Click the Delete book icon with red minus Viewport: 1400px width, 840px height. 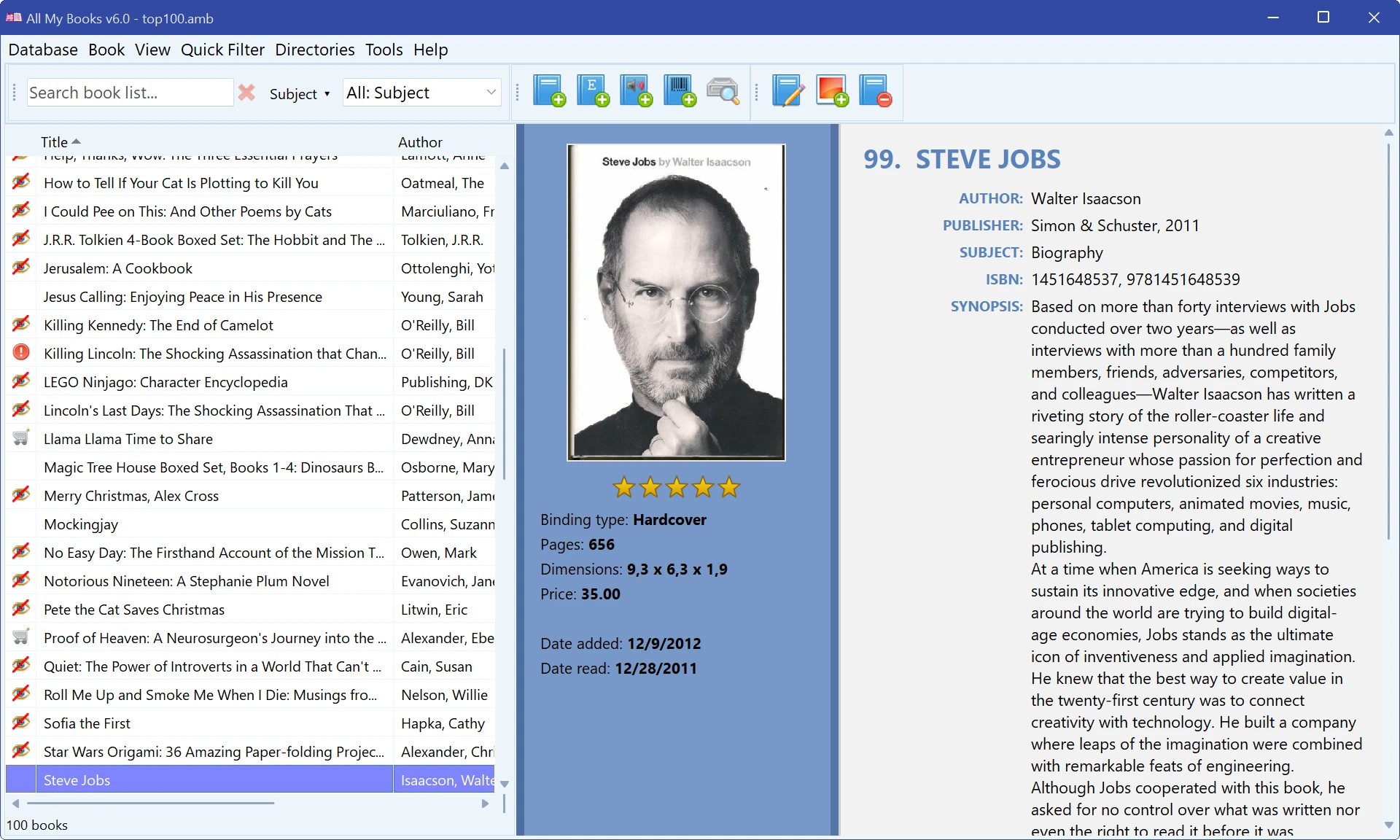[x=875, y=92]
